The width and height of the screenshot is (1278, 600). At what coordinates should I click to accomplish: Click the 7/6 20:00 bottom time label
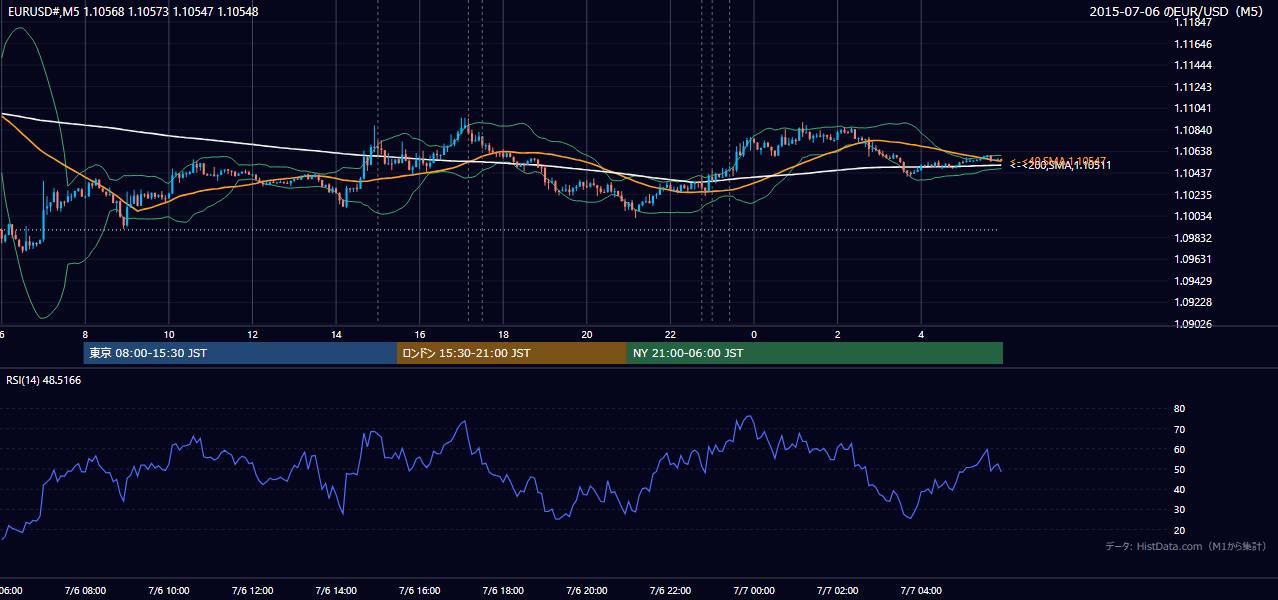point(587,591)
